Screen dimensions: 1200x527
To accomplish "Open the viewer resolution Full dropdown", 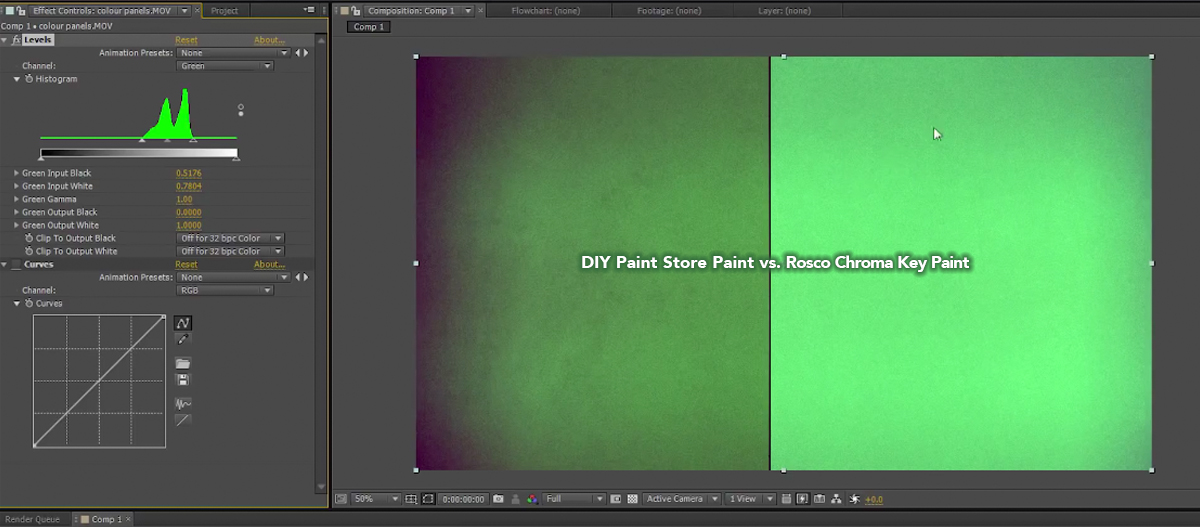I will (x=574, y=499).
